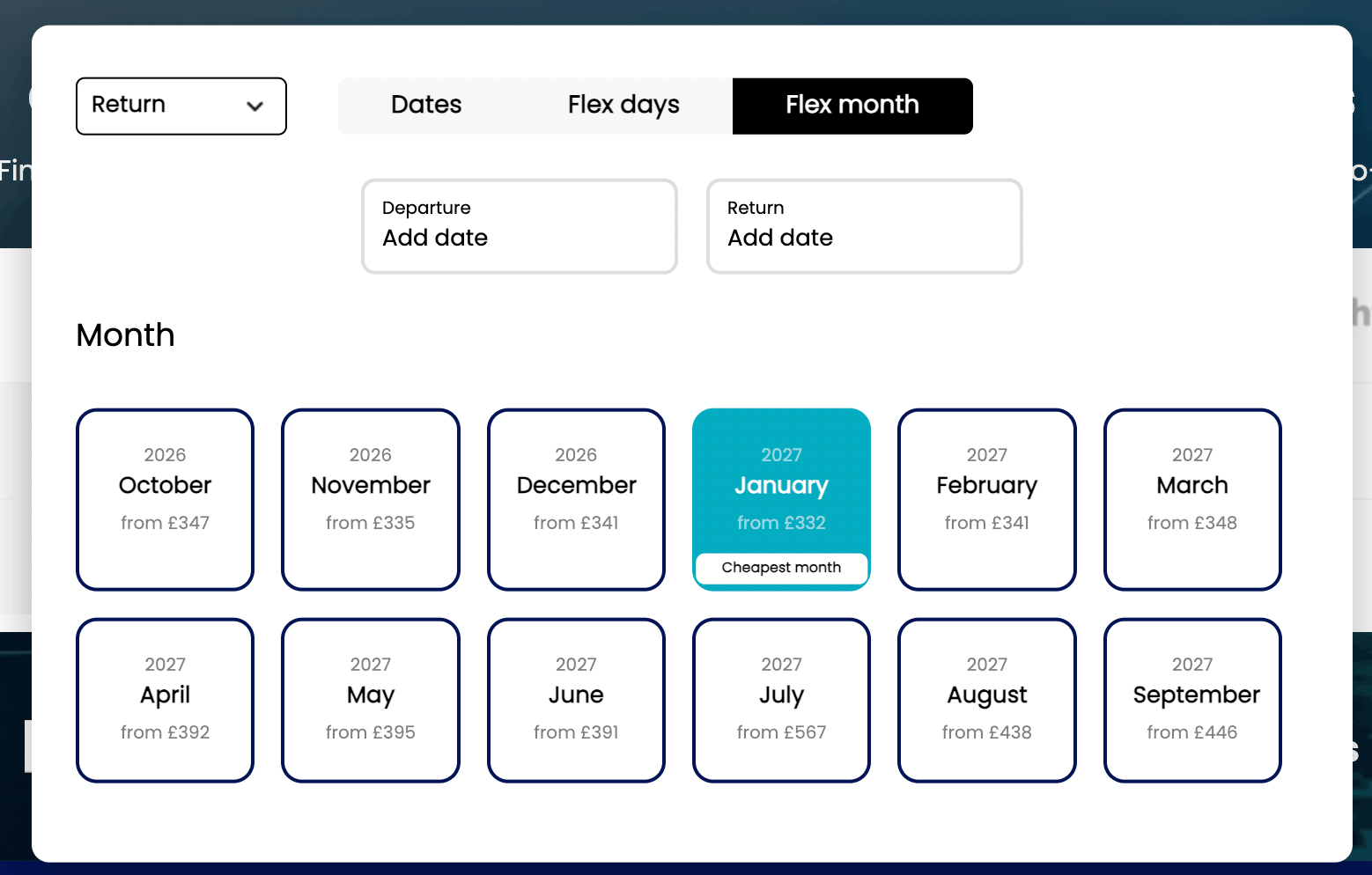Choose the October 2026 month card
This screenshot has height=875, width=1372.
[x=166, y=499]
